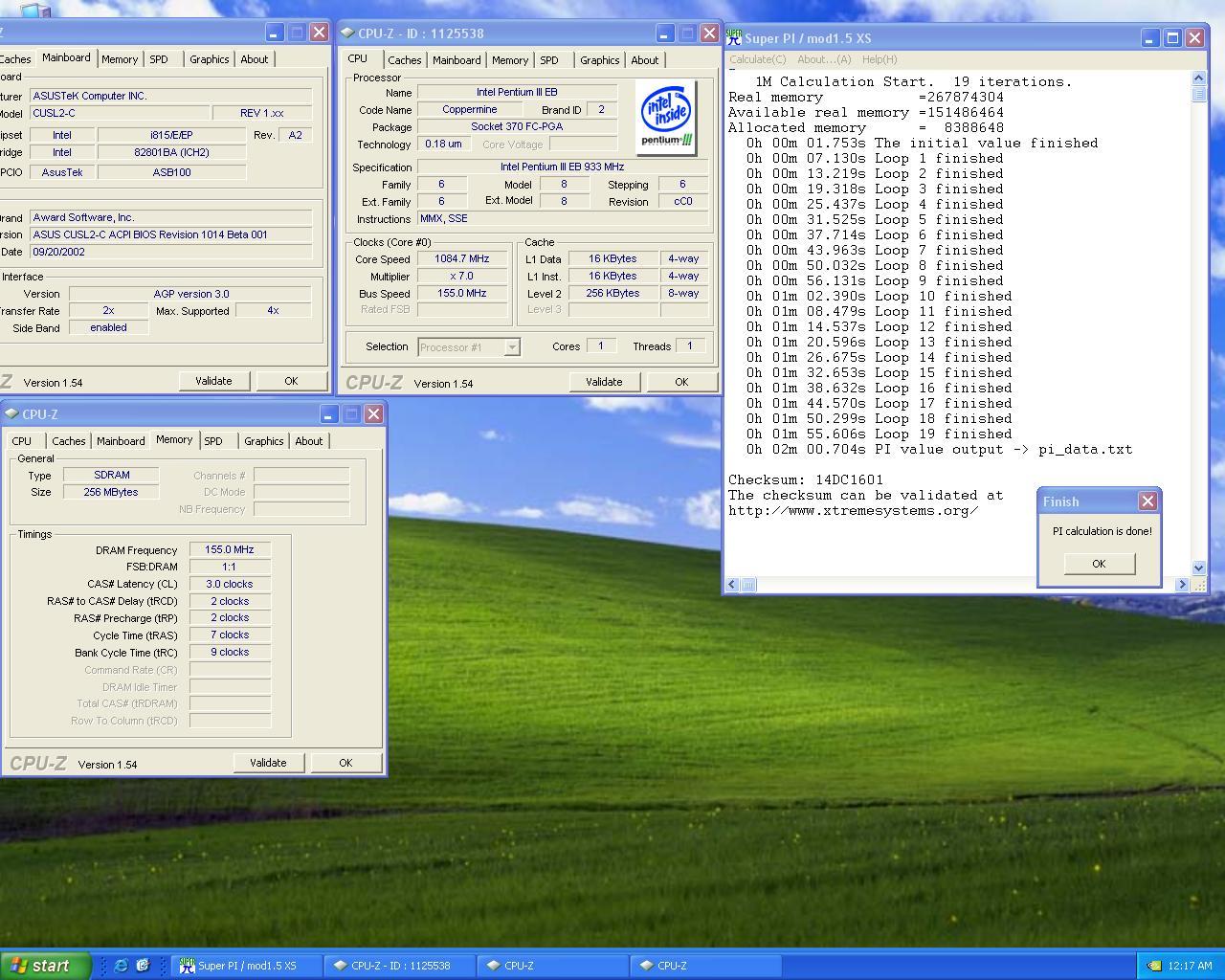
Task: Close the CPU-Z ID 1125538 window
Action: pyautogui.click(x=709, y=33)
